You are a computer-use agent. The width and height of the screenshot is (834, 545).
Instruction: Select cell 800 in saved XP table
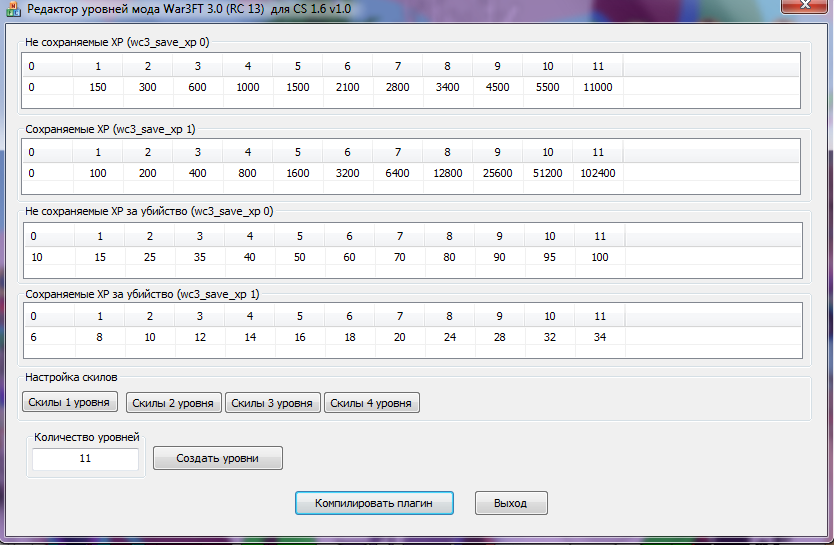pos(248,173)
